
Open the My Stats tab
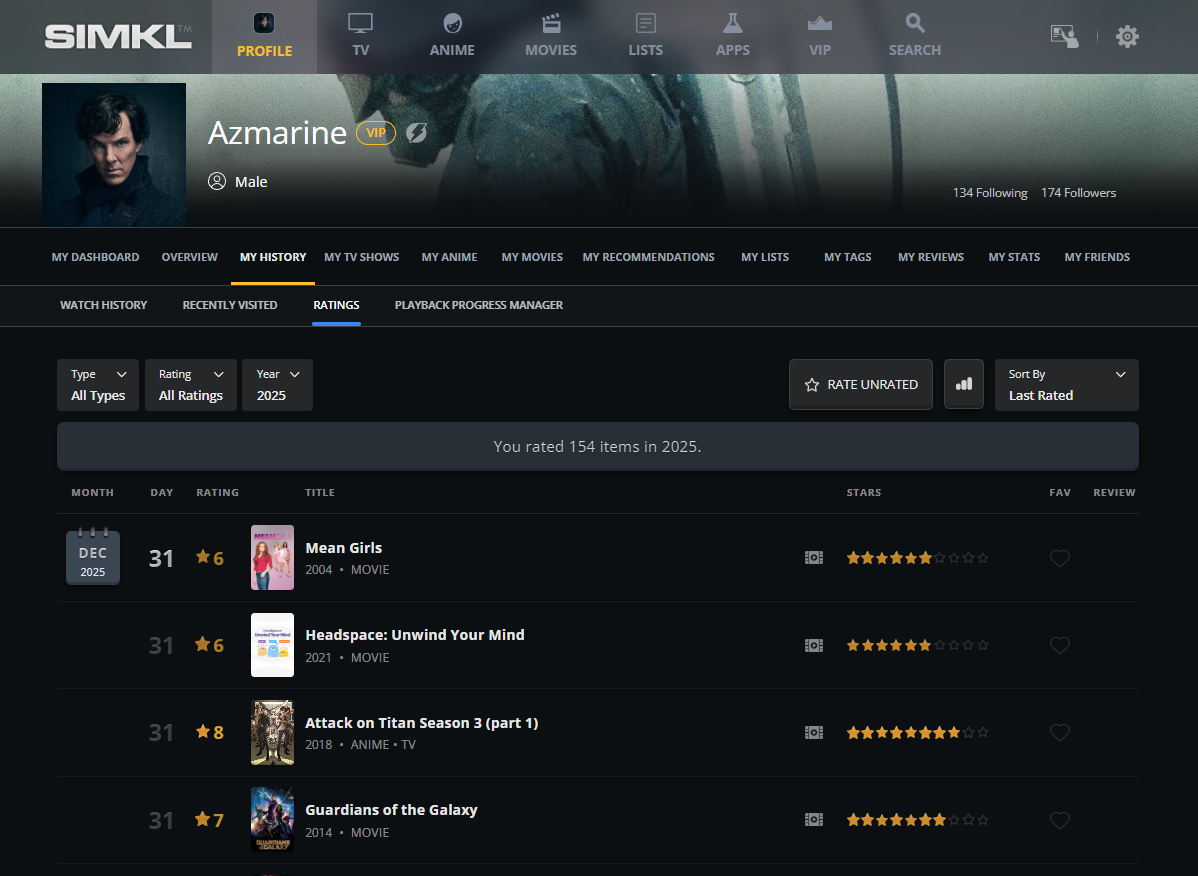pyautogui.click(x=1014, y=257)
